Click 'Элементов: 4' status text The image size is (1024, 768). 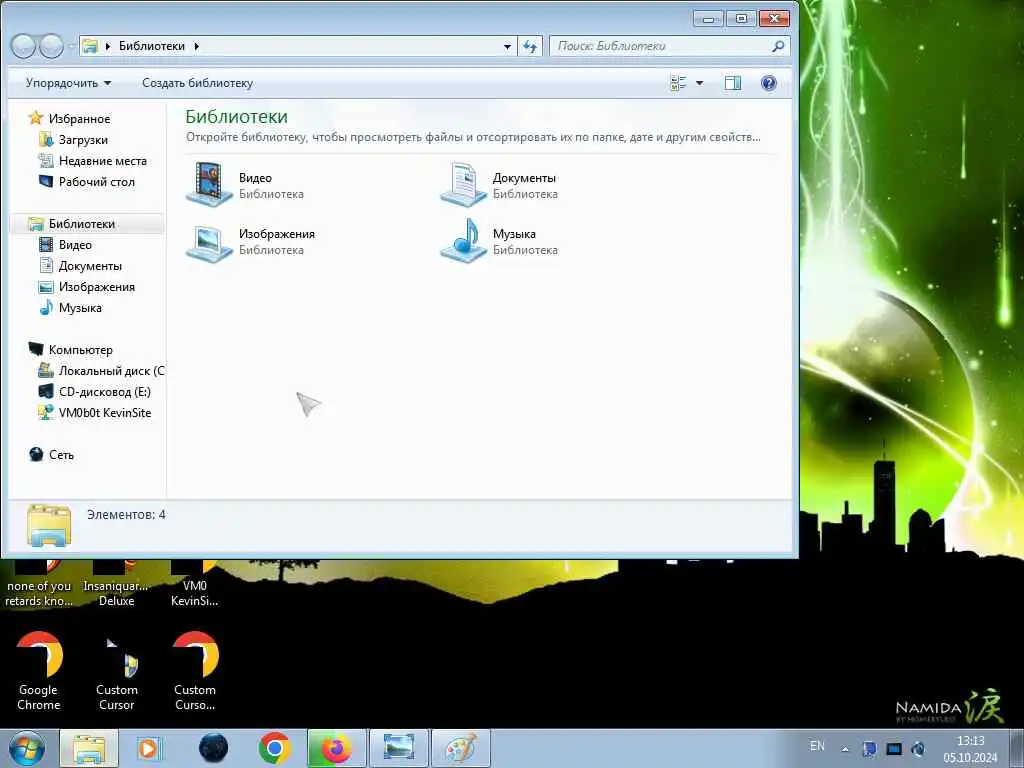(126, 515)
